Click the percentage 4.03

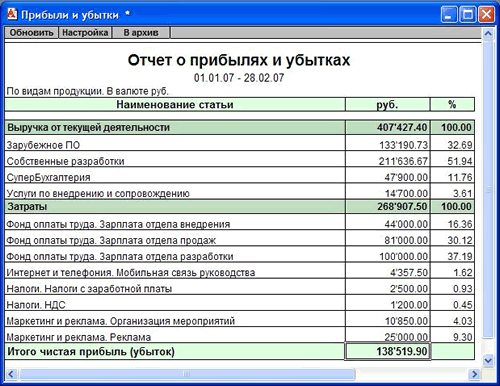pos(463,321)
